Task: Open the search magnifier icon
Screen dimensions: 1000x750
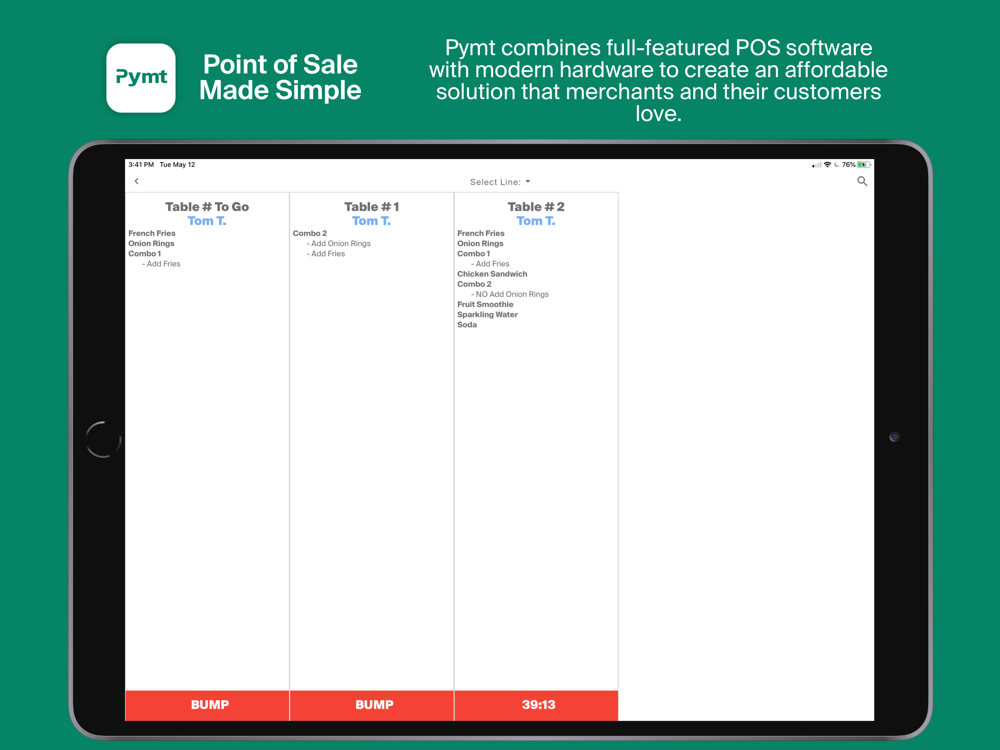Action: tap(862, 181)
